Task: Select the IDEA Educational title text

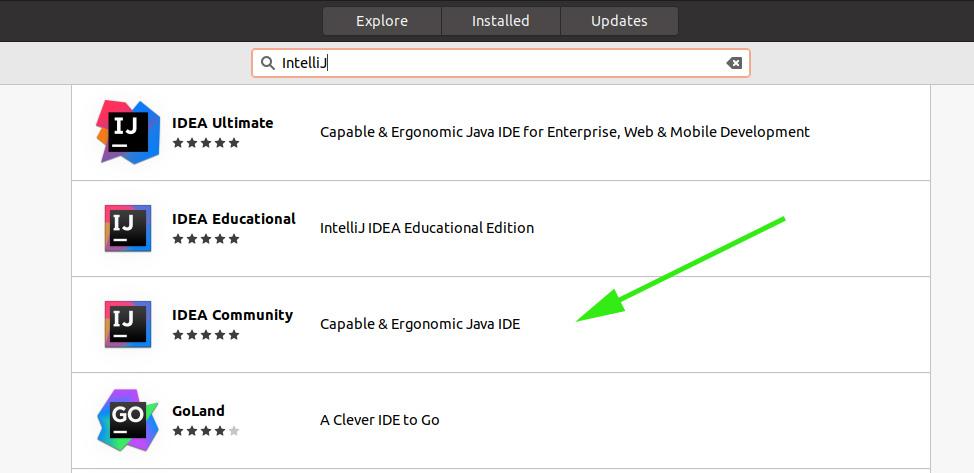Action: (x=234, y=219)
